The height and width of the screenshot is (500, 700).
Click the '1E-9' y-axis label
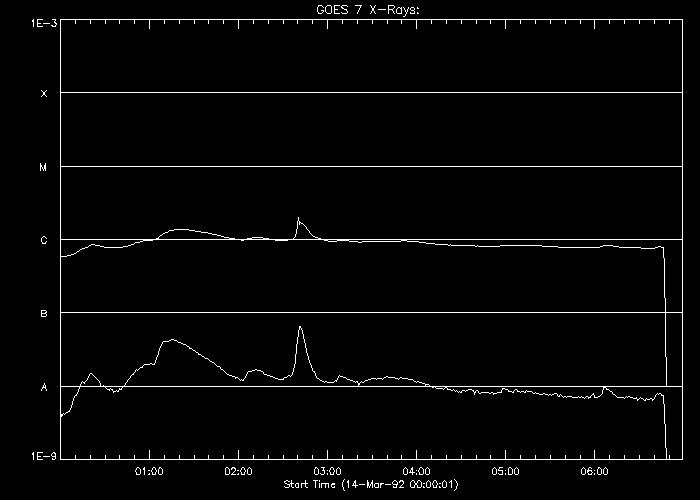pyautogui.click(x=44, y=456)
